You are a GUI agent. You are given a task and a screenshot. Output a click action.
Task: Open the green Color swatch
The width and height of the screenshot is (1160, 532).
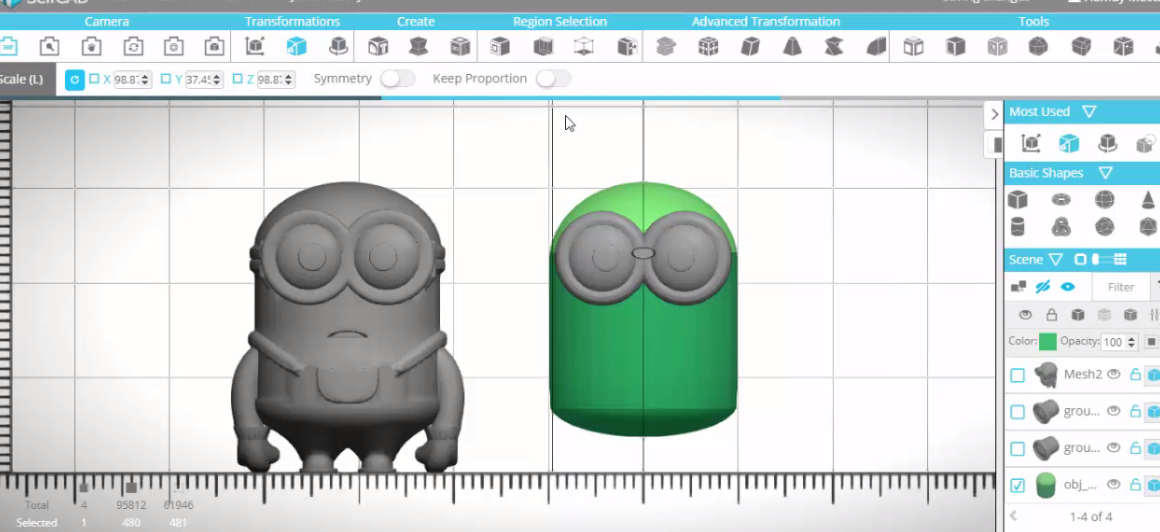1048,342
